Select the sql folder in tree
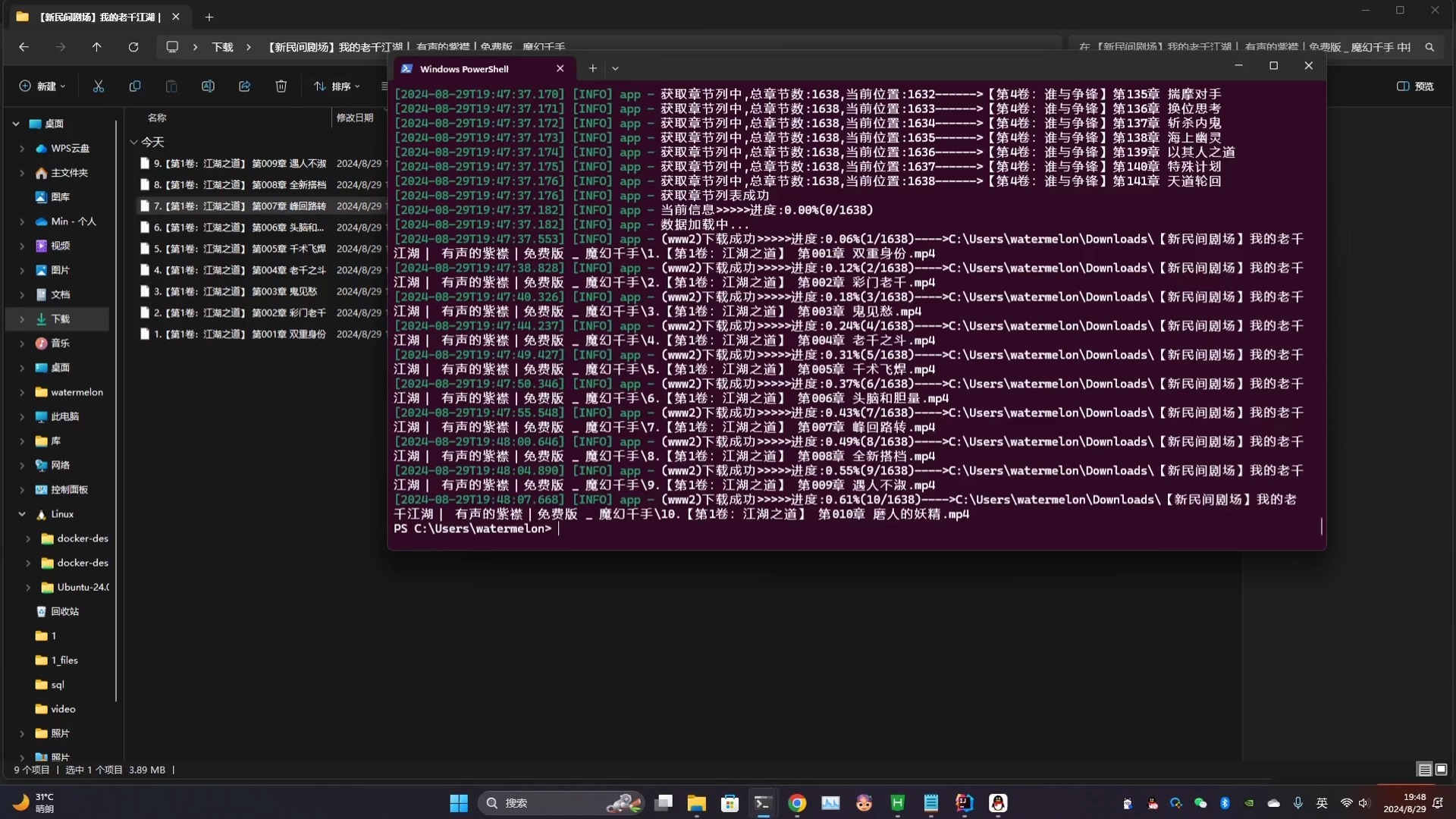Viewport: 1456px width, 819px height. [x=58, y=685]
